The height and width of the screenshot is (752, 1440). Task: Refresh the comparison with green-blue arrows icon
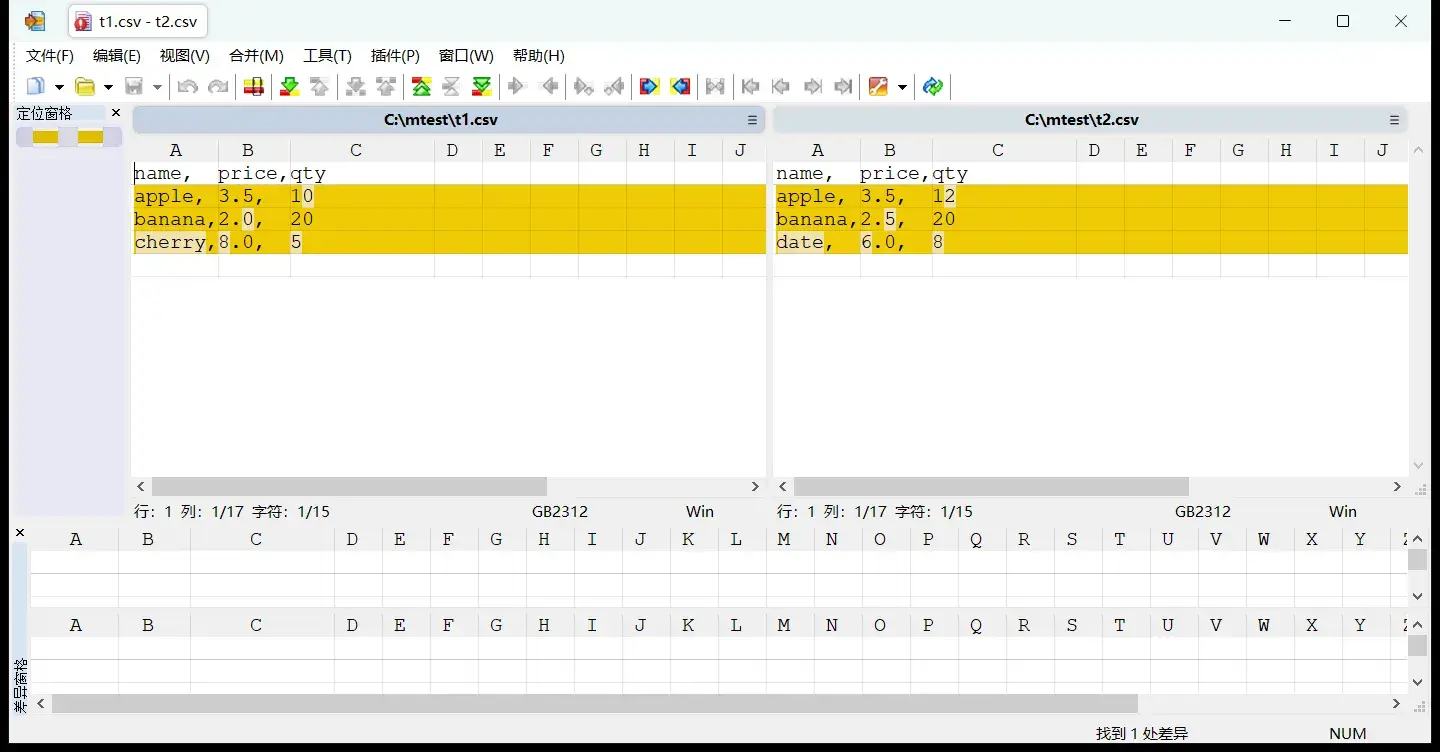(933, 87)
